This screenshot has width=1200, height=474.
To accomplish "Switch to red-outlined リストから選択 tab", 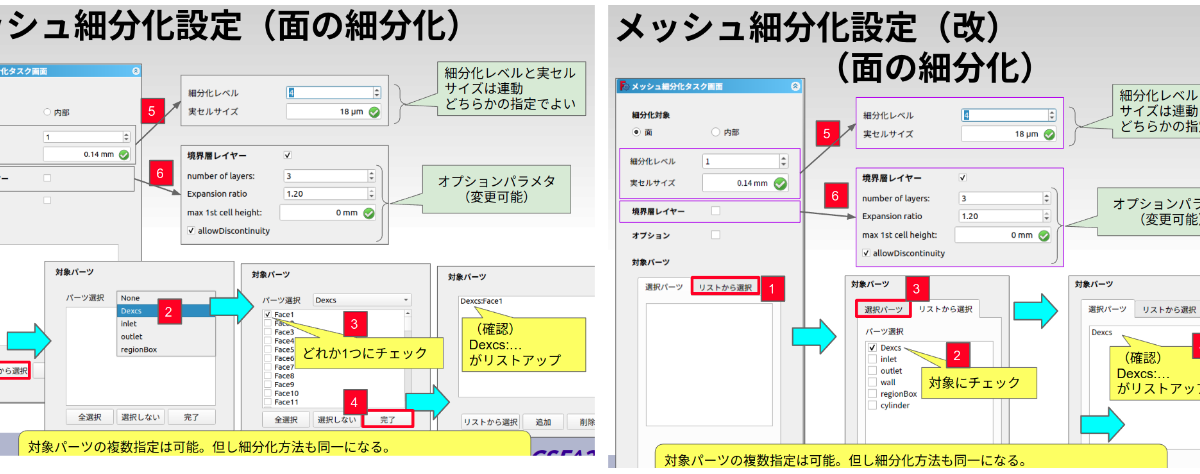I will 725,288.
